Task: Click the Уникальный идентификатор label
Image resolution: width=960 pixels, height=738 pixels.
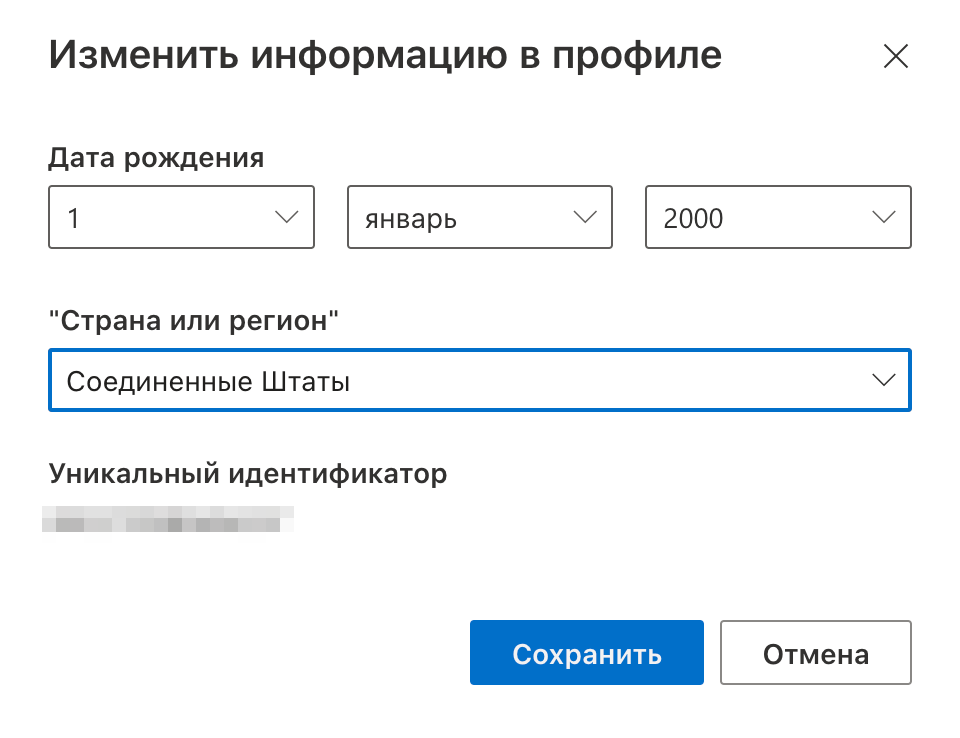Action: (247, 473)
